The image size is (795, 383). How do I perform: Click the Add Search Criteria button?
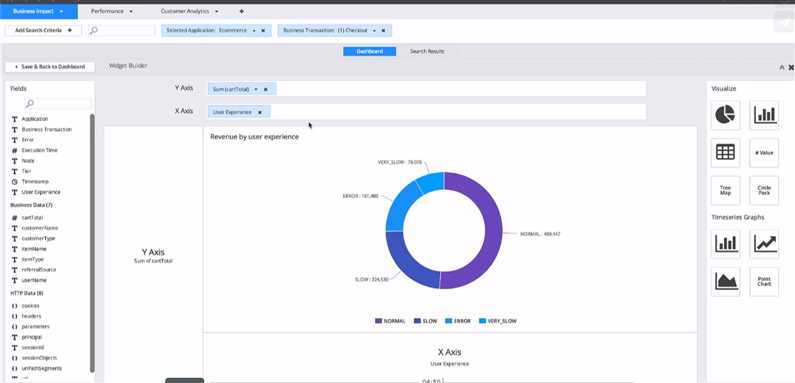pyautogui.click(x=43, y=30)
